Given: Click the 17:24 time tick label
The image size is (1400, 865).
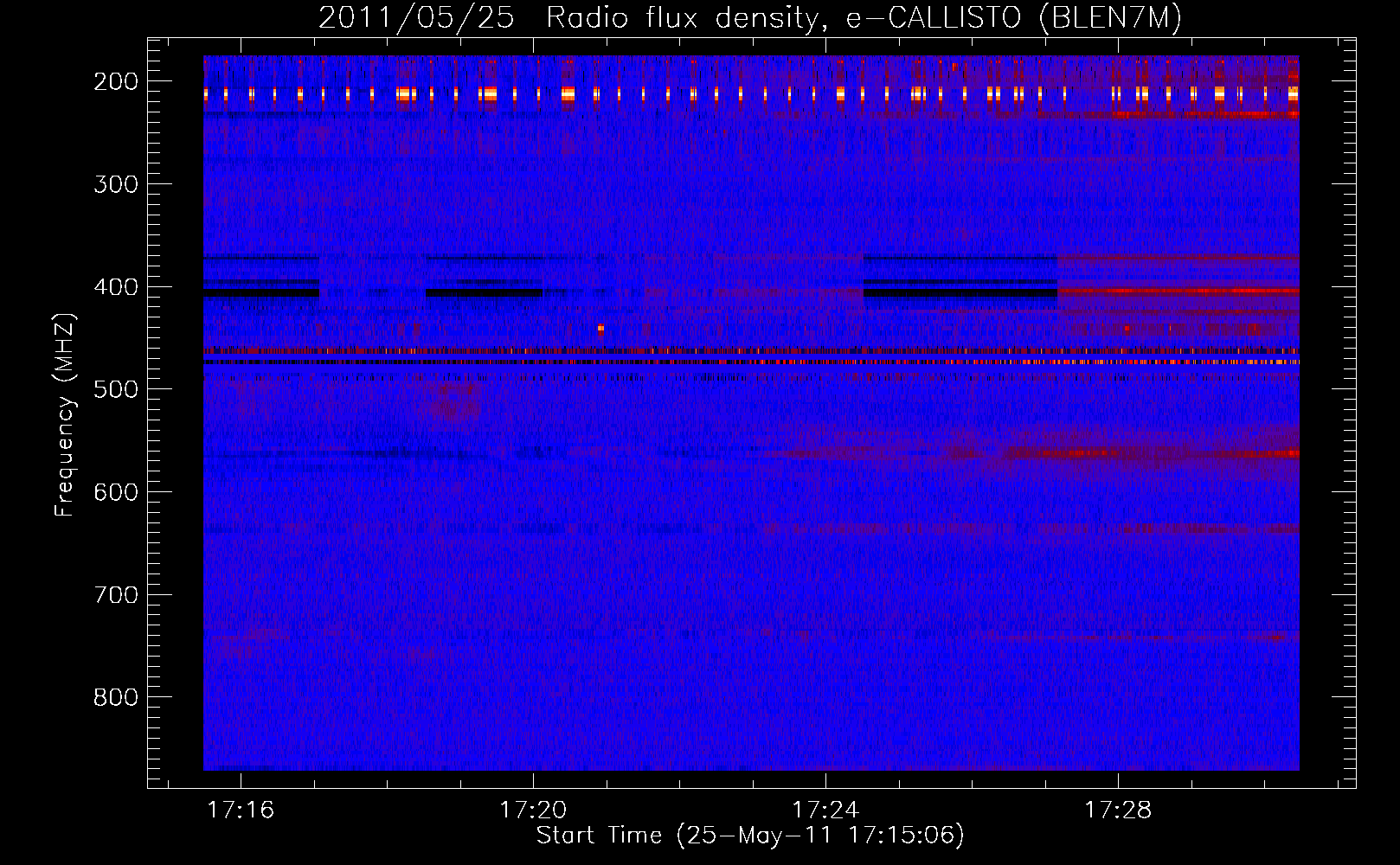Looking at the screenshot, I should click(x=826, y=810).
